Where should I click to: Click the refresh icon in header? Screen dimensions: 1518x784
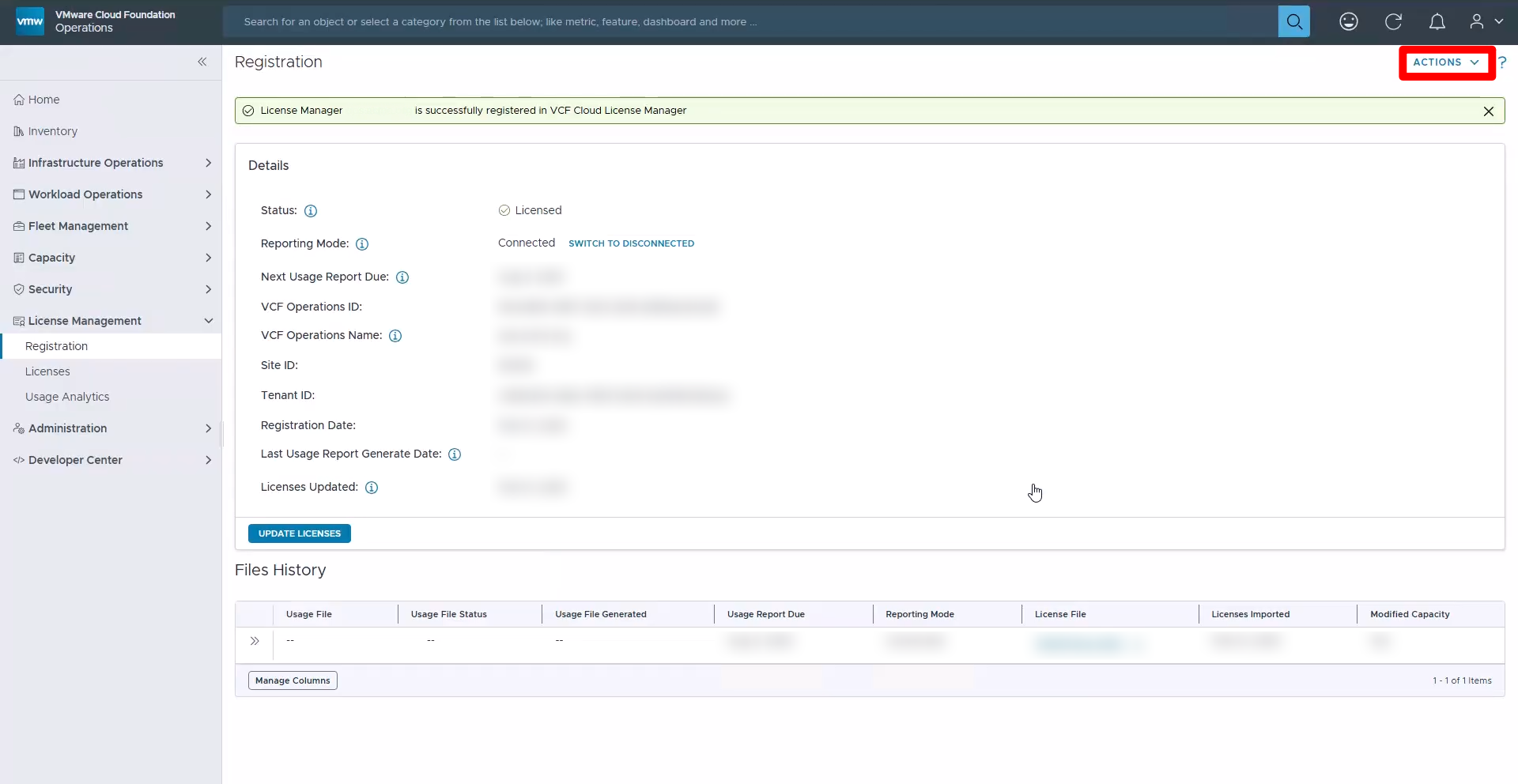tap(1393, 21)
